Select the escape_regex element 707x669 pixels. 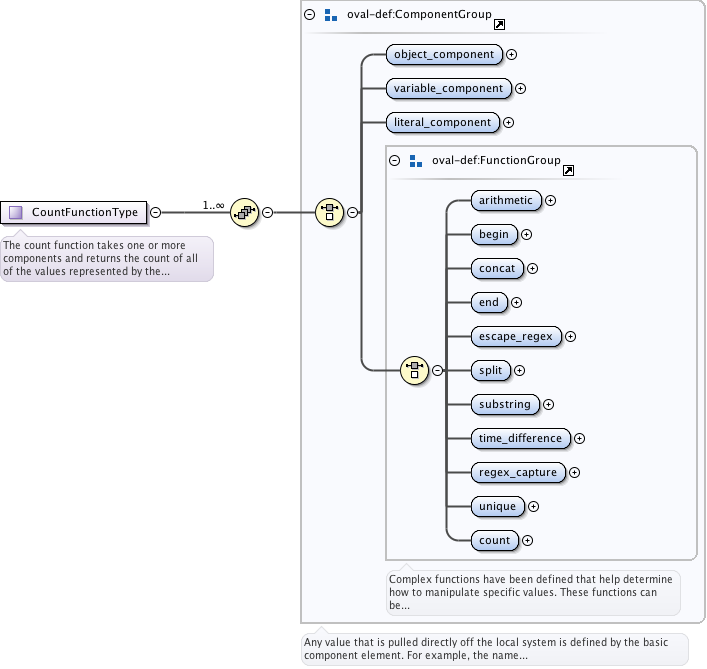click(x=516, y=336)
